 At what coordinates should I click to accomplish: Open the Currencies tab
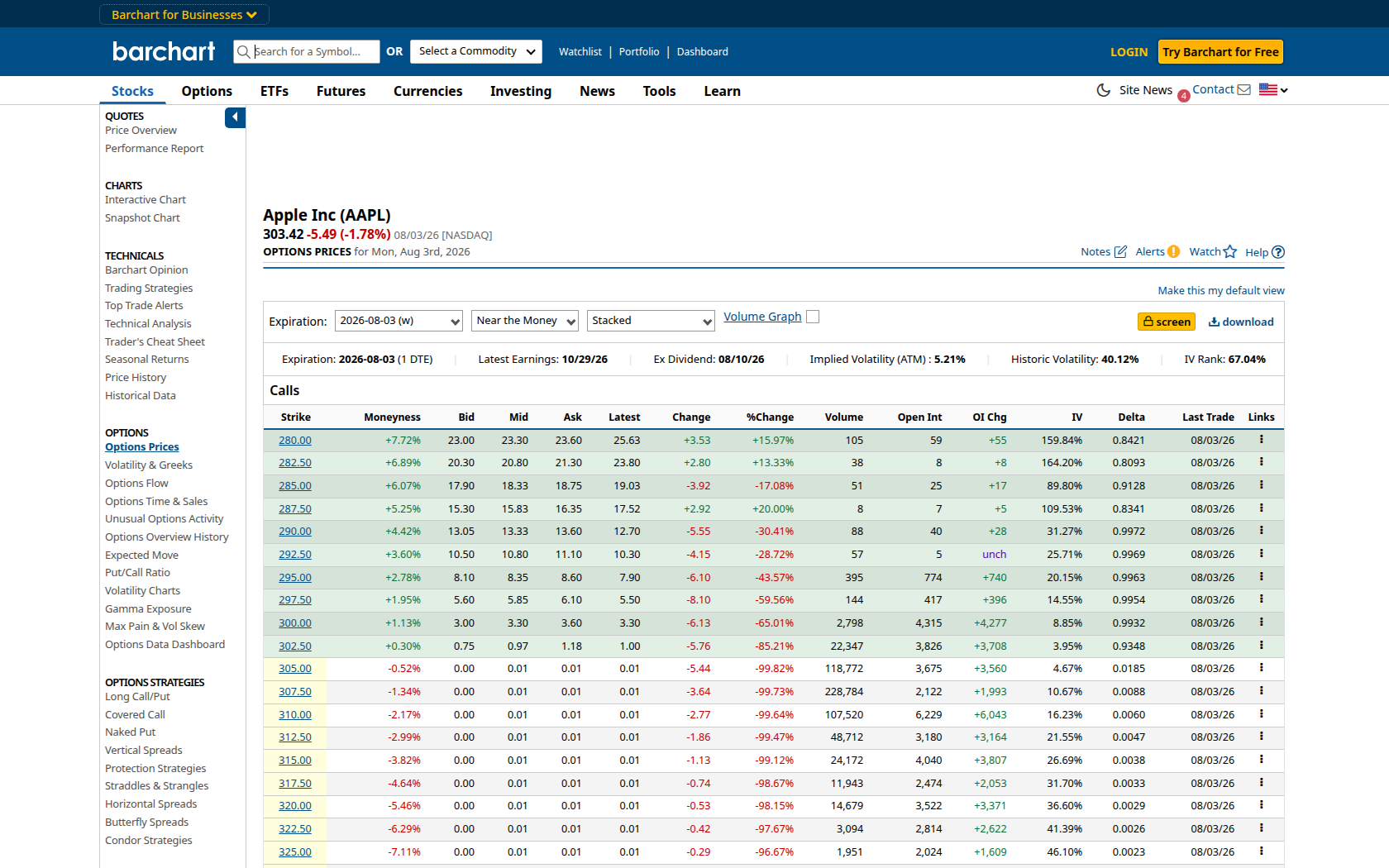click(x=427, y=91)
